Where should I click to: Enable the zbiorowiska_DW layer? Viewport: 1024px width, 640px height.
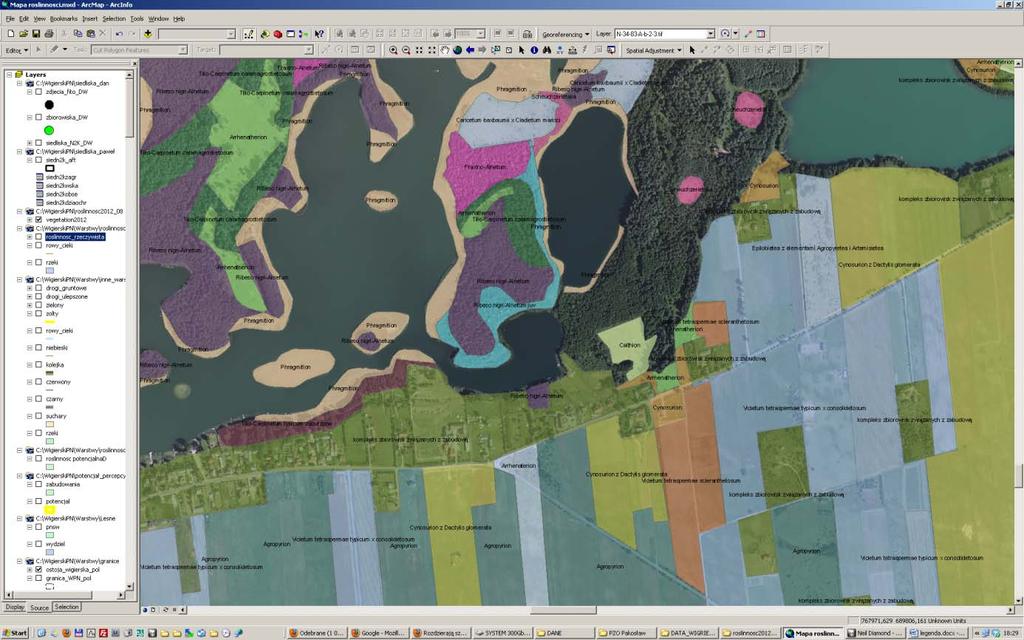coord(39,118)
